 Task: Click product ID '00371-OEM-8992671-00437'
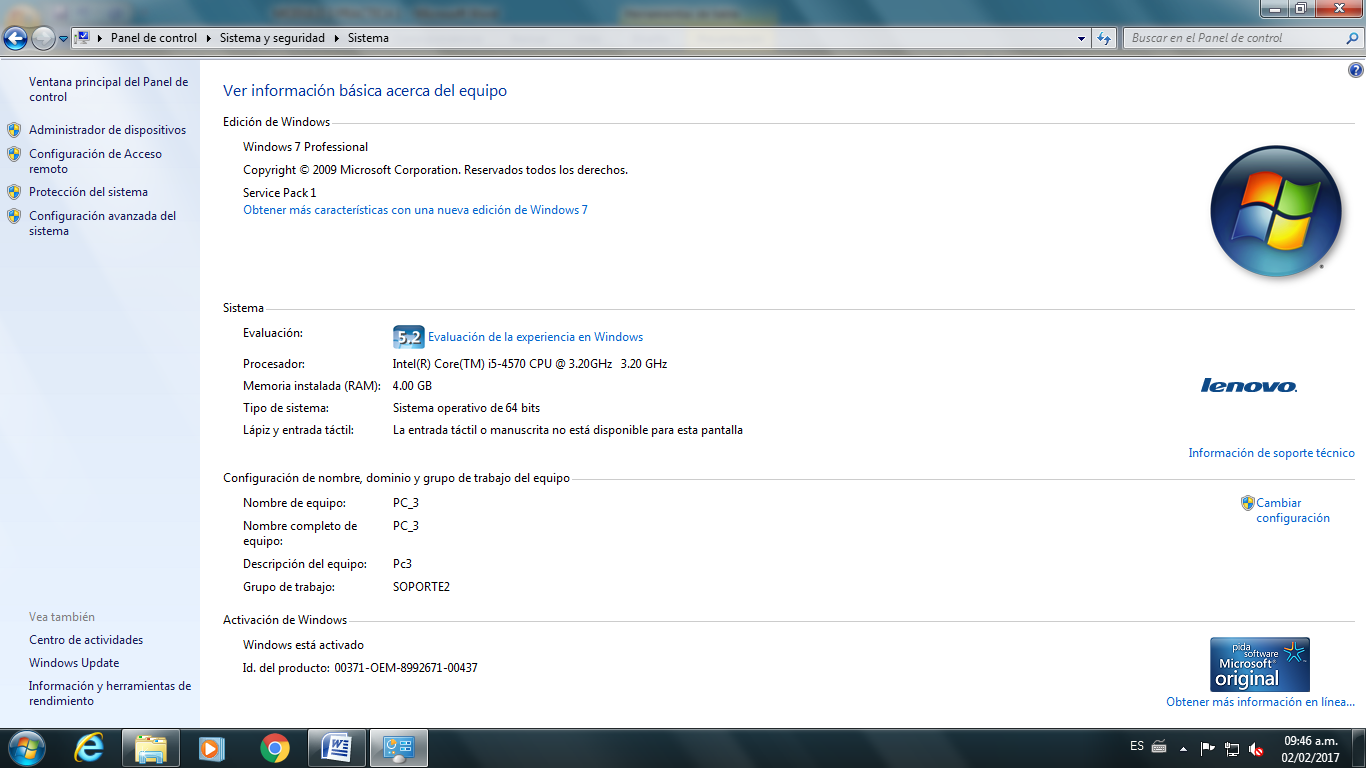pyautogui.click(x=406, y=668)
